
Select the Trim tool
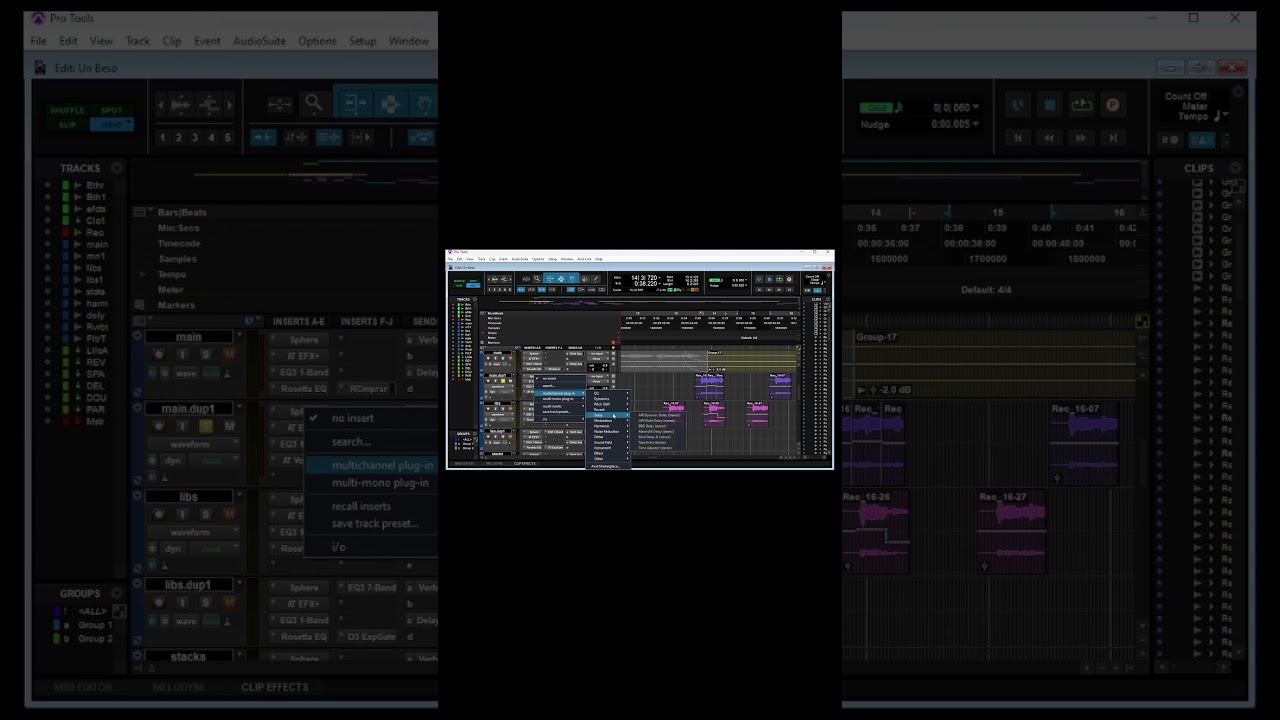click(551, 279)
